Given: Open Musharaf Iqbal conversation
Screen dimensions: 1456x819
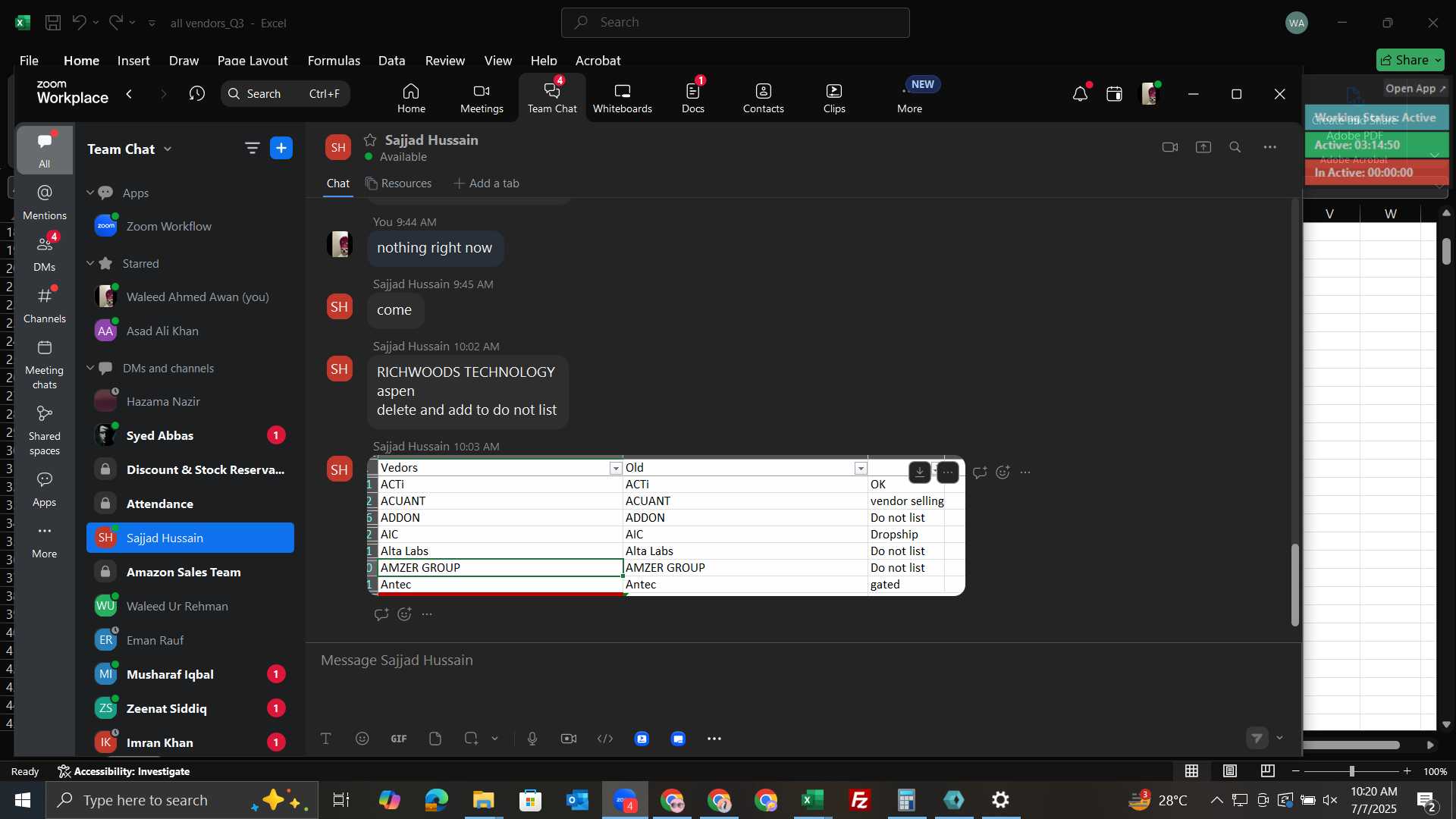Looking at the screenshot, I should point(190,674).
